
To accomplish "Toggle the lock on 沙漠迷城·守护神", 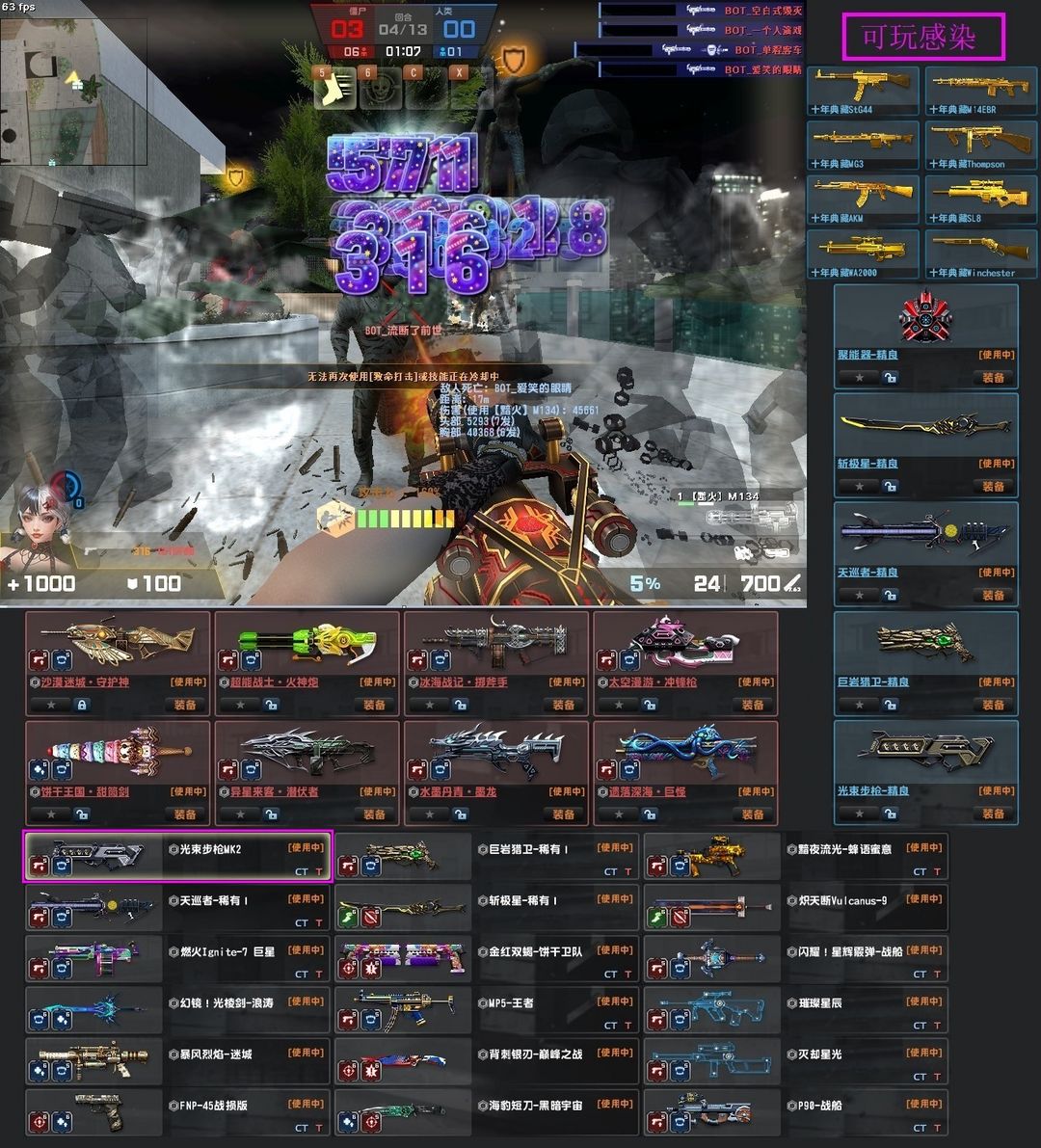I will 82,705.
